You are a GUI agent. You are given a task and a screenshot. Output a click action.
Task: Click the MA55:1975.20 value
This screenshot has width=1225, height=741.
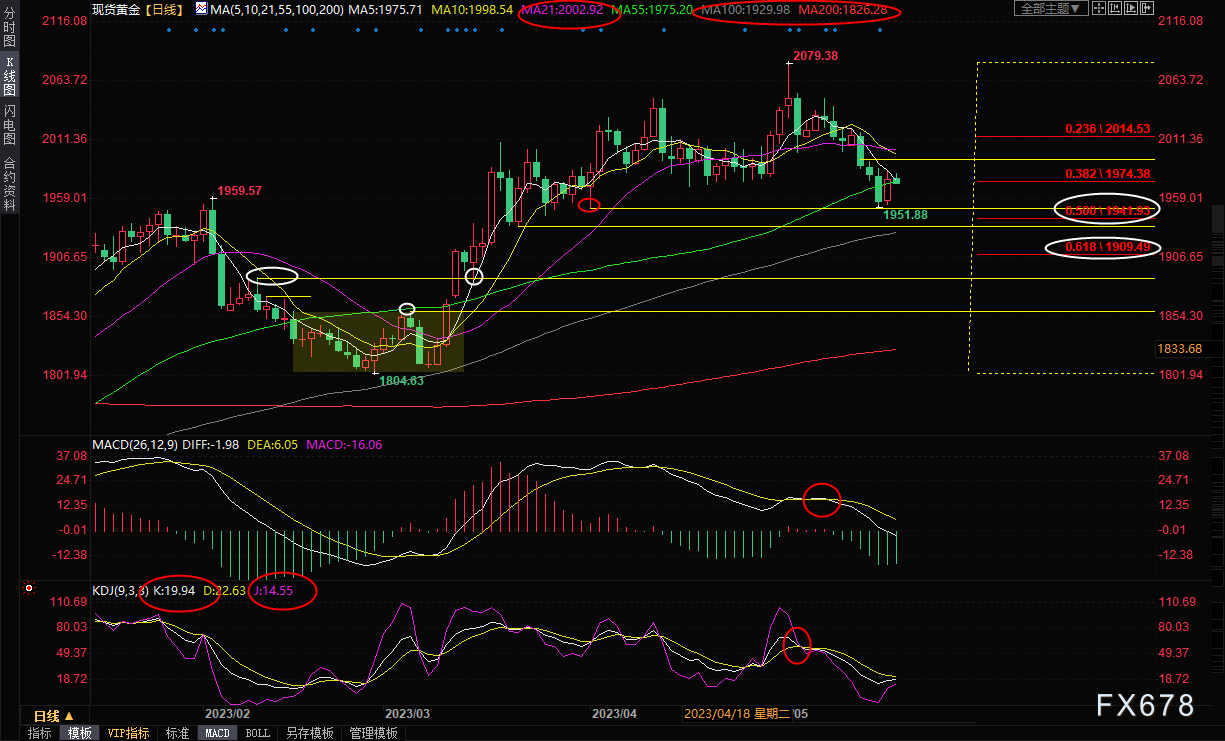click(x=651, y=9)
